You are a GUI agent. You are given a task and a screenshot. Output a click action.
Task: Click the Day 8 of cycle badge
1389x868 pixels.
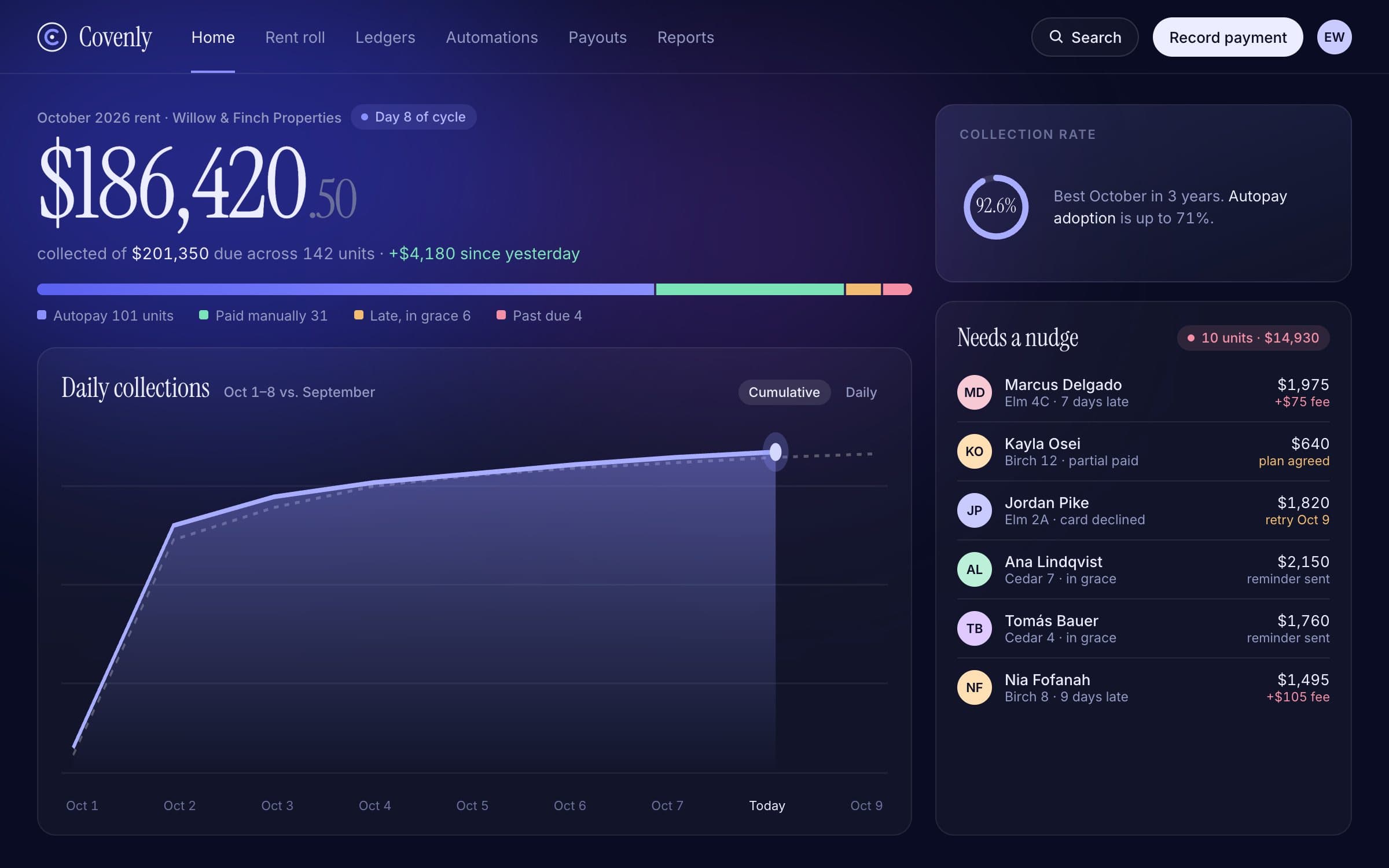pos(414,117)
